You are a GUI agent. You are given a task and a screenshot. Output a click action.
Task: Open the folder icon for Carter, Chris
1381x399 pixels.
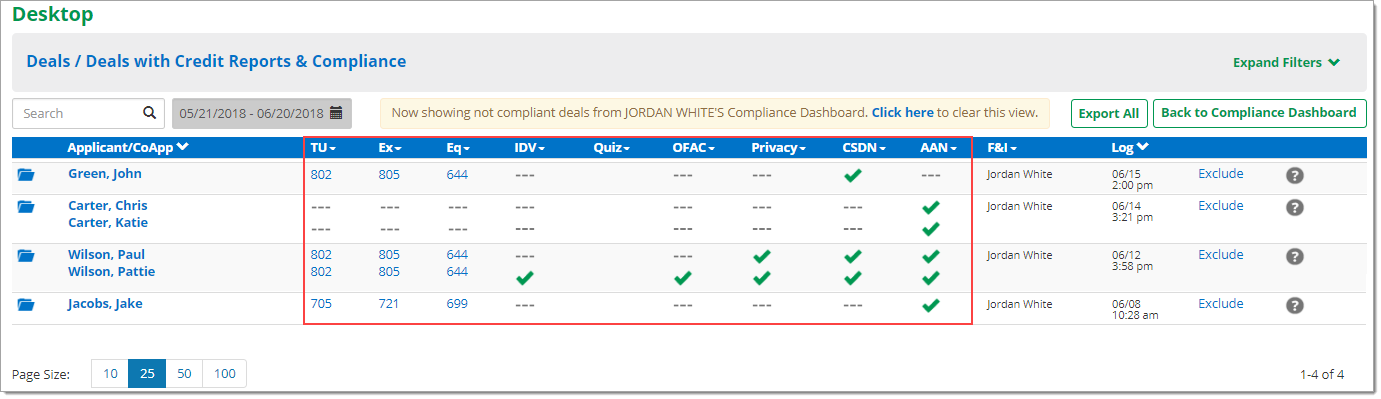[x=26, y=207]
